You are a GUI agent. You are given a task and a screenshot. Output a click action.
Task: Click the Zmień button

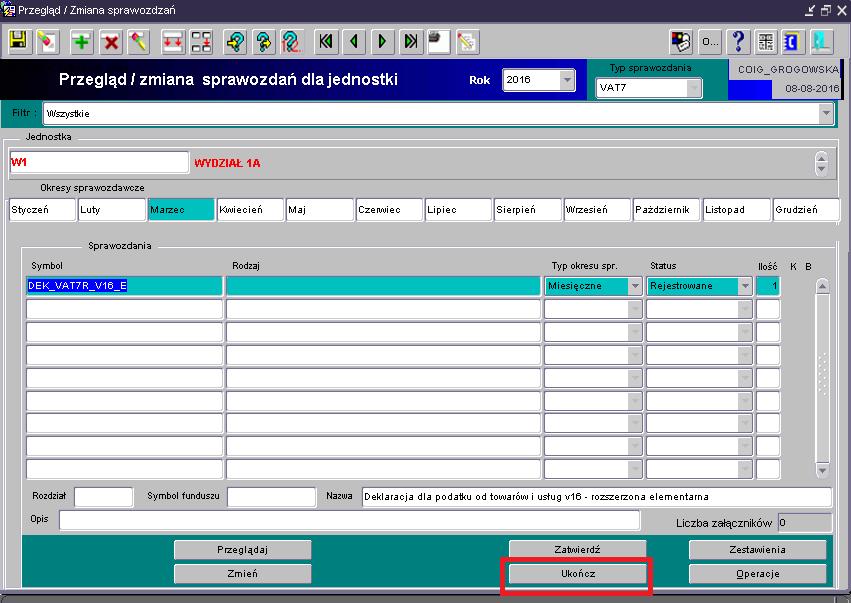[x=243, y=574]
